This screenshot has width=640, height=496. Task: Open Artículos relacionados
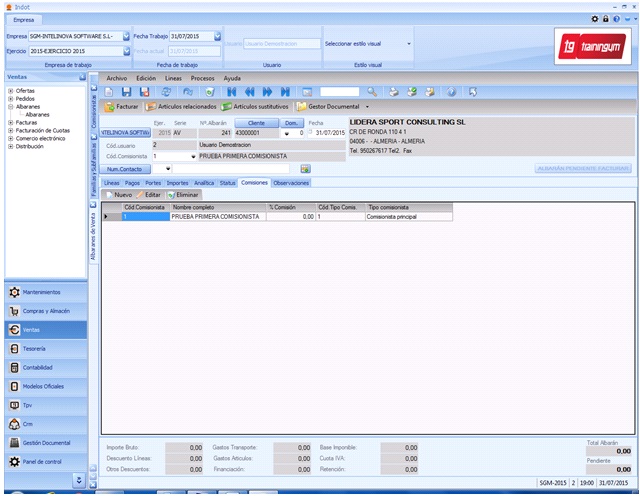tap(182, 105)
